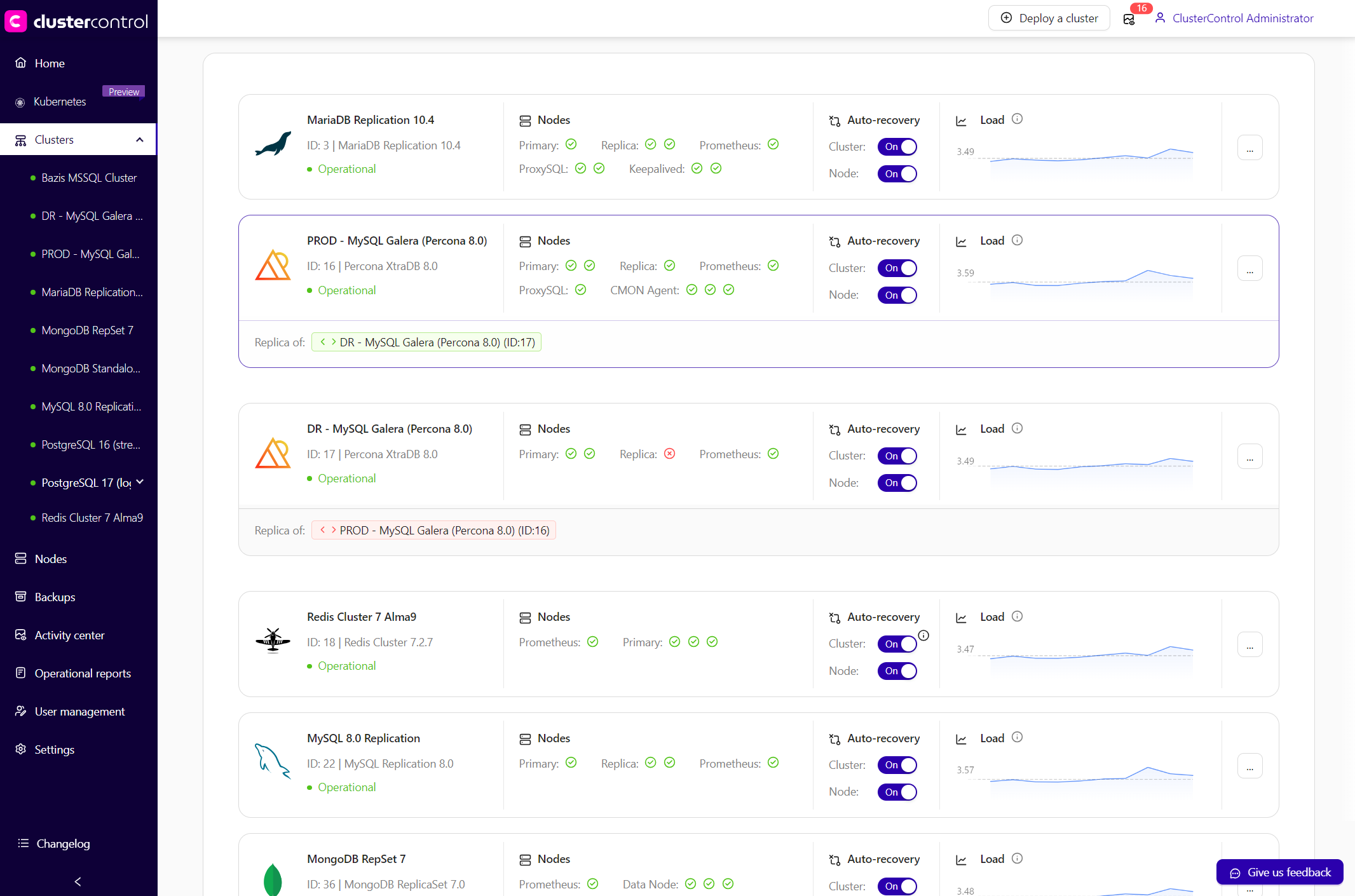Collapse the Clusters section in sidebar

[x=140, y=139]
